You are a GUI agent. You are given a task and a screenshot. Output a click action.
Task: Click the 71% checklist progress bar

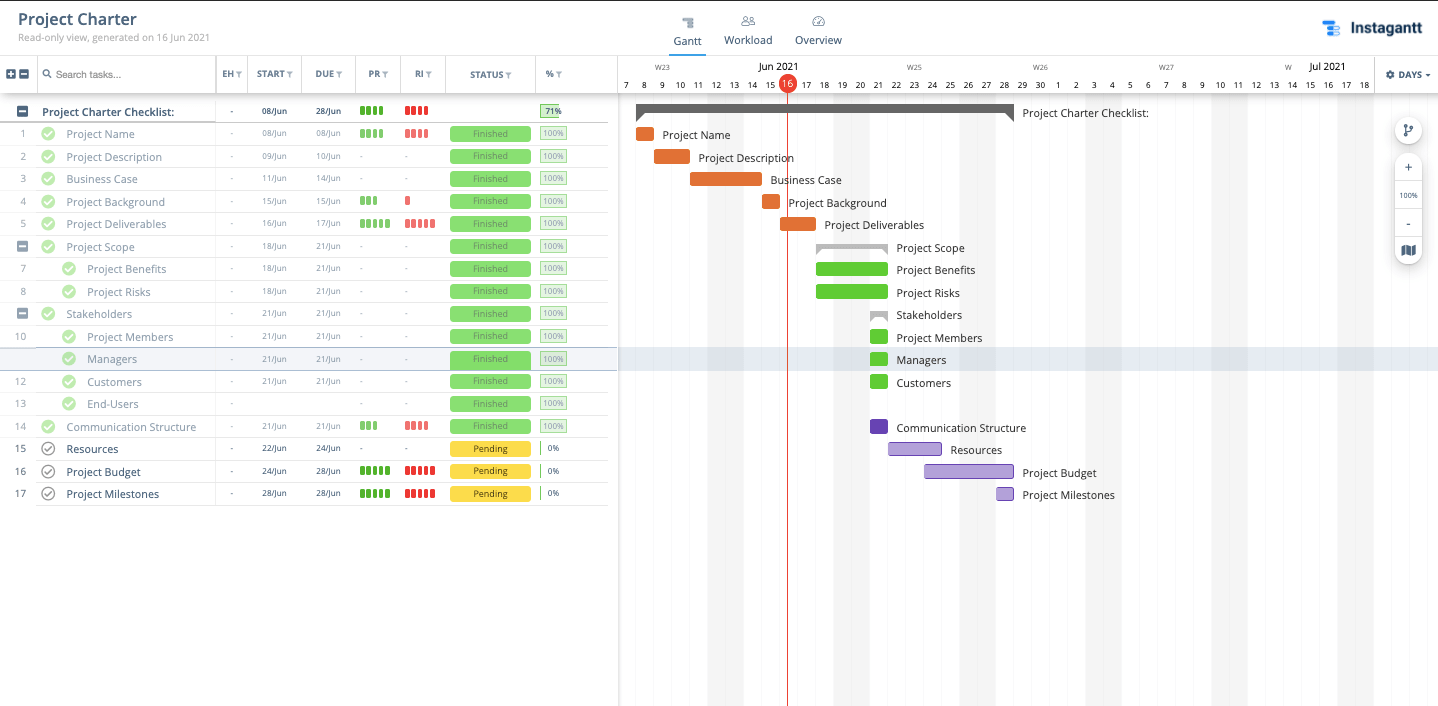(552, 111)
